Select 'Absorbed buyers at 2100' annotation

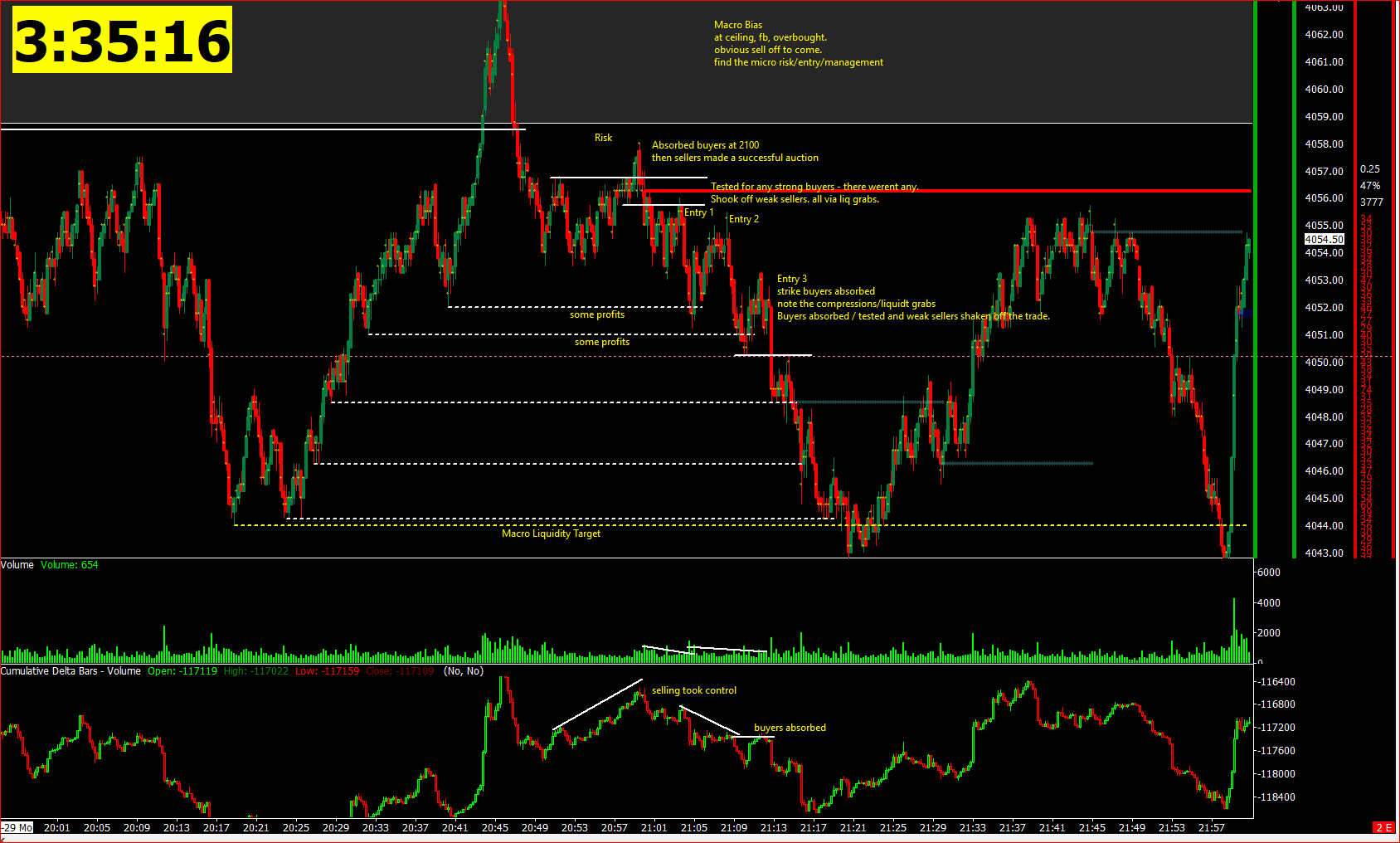(705, 145)
